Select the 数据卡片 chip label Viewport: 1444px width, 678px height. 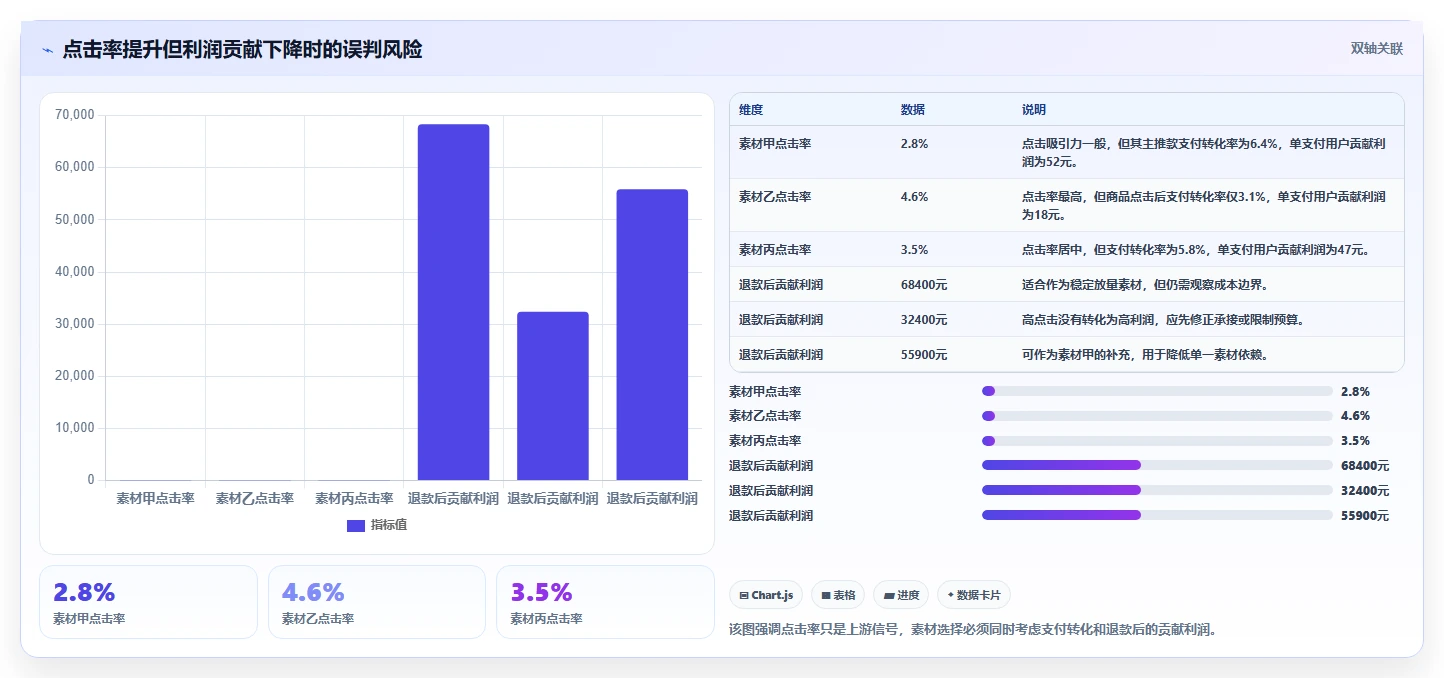click(979, 595)
